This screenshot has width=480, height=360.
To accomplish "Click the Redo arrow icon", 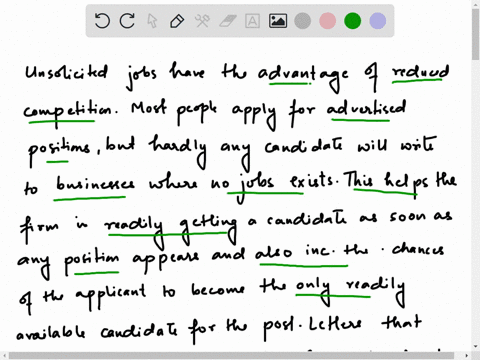I will click(x=127, y=21).
